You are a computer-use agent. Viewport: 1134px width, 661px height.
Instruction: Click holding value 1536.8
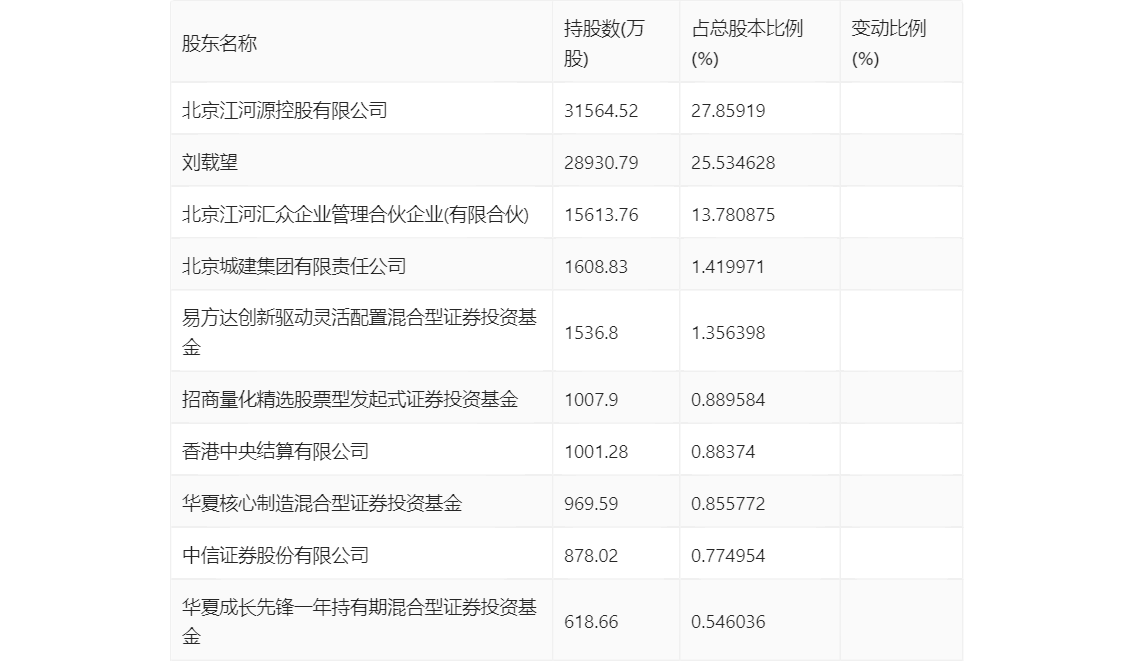pyautogui.click(x=591, y=333)
